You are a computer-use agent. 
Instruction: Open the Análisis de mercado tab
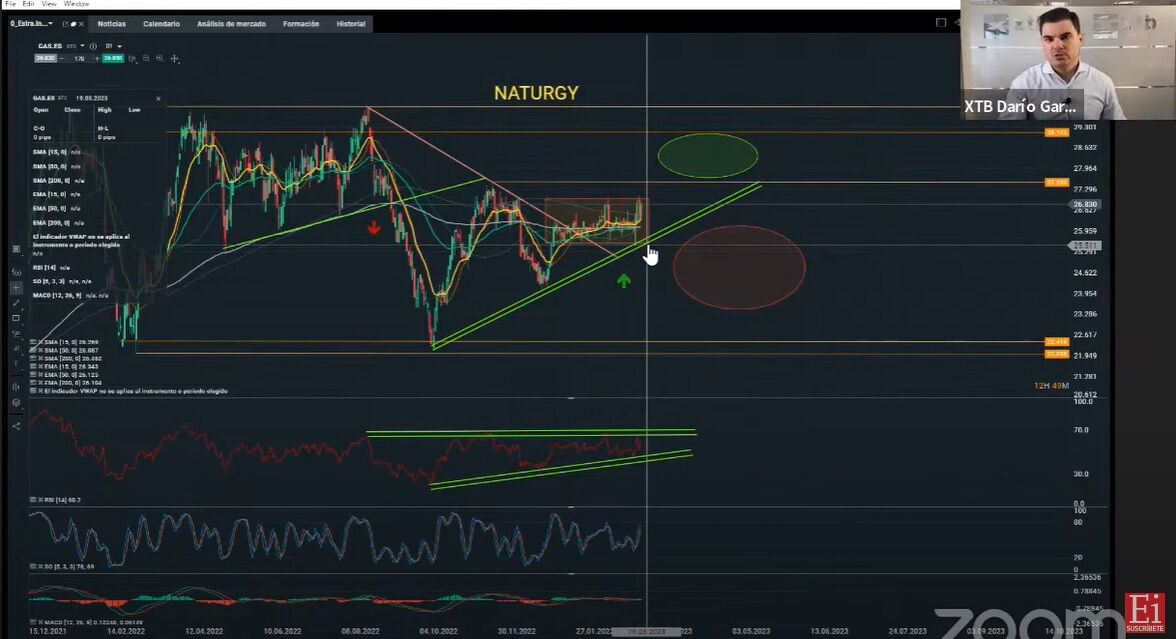coord(231,24)
